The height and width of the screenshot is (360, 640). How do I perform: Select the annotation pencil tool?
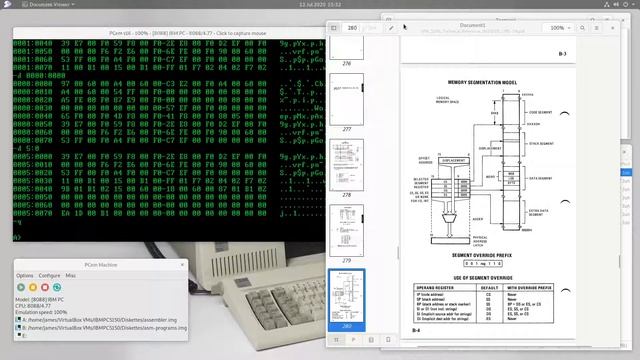391,28
